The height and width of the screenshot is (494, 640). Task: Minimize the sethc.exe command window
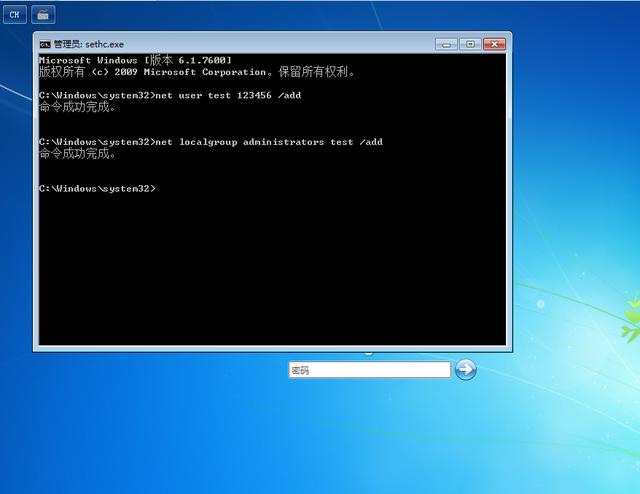click(446, 44)
